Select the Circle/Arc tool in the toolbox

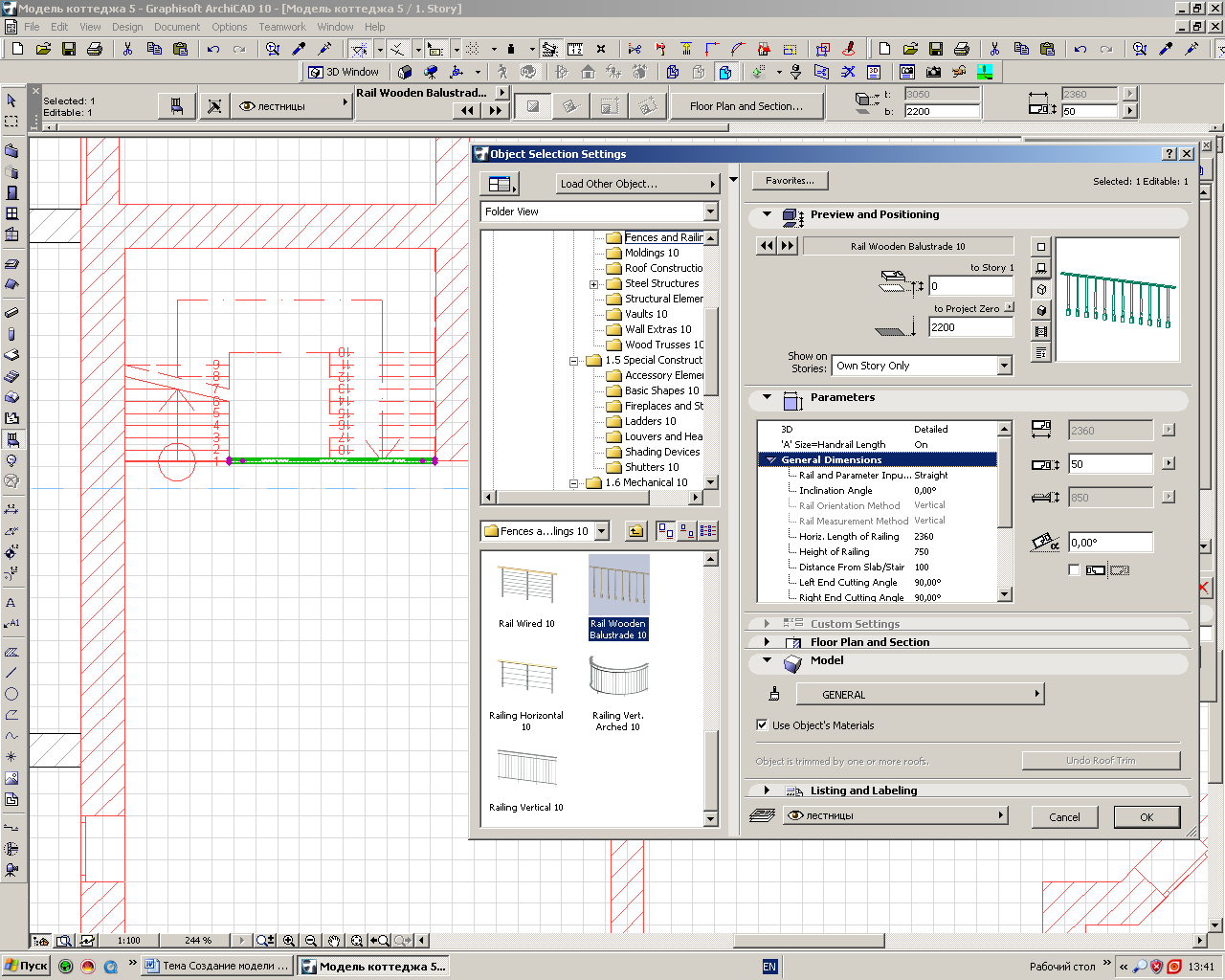coord(11,694)
